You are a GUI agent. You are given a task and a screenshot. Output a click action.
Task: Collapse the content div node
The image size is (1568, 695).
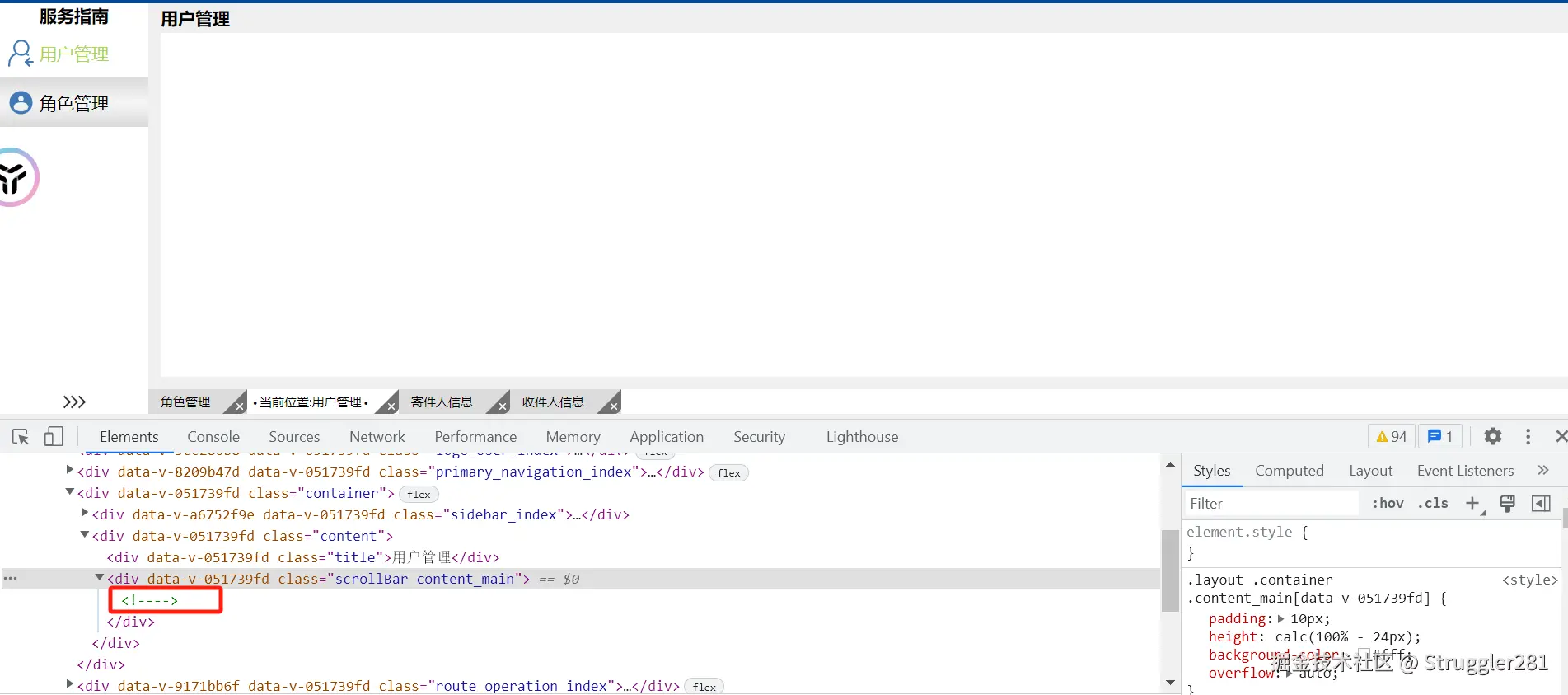click(x=85, y=534)
